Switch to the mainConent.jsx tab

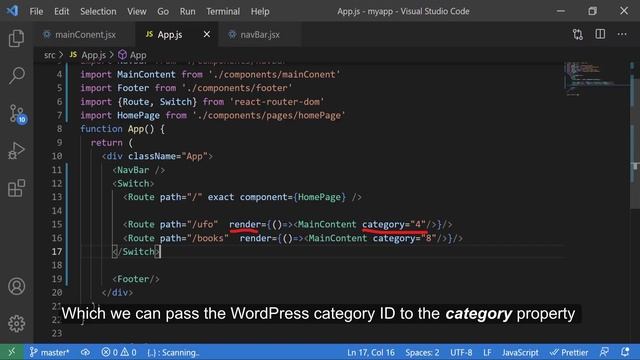[84, 34]
